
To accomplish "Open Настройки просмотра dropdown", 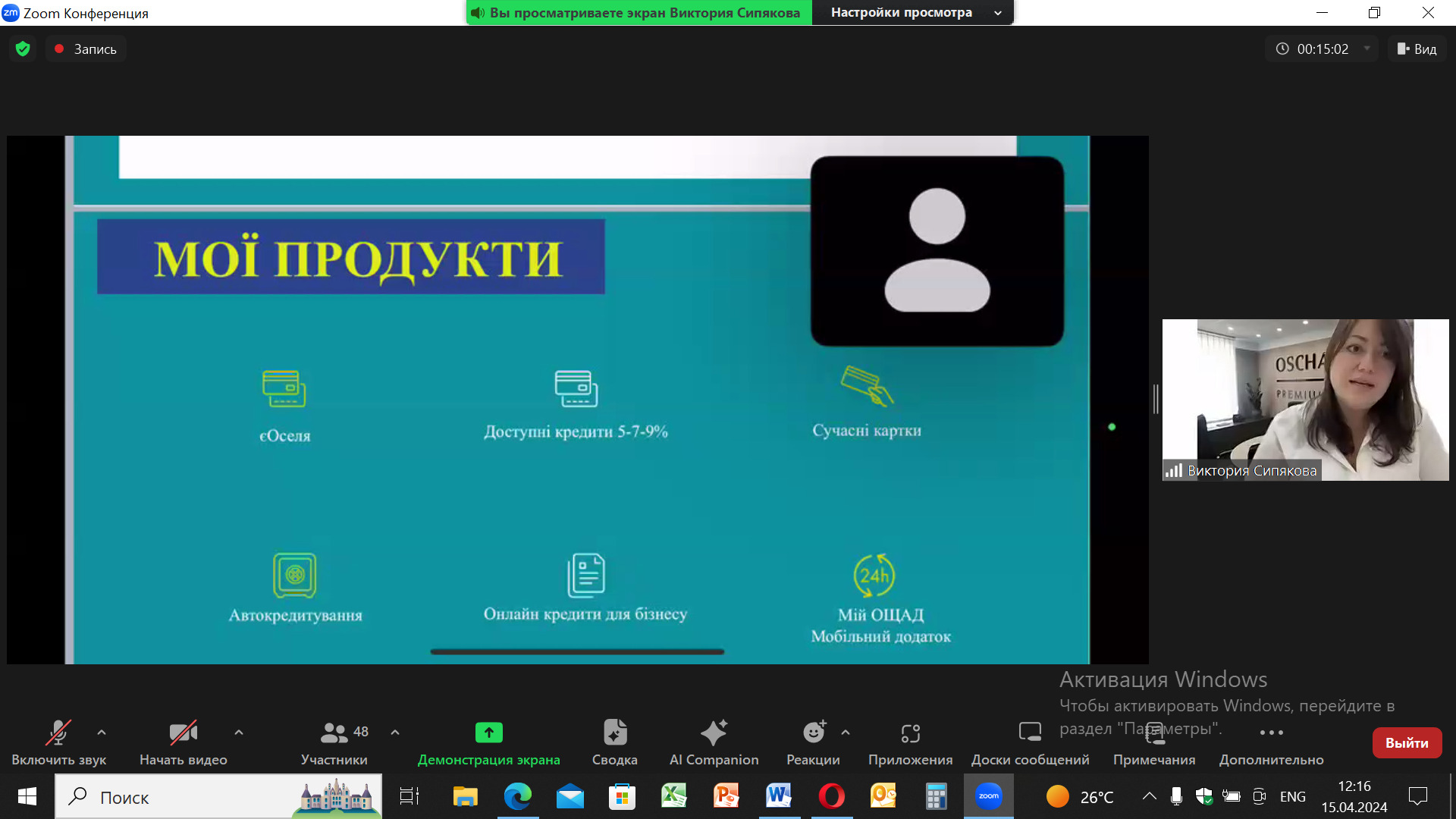I will click(913, 13).
